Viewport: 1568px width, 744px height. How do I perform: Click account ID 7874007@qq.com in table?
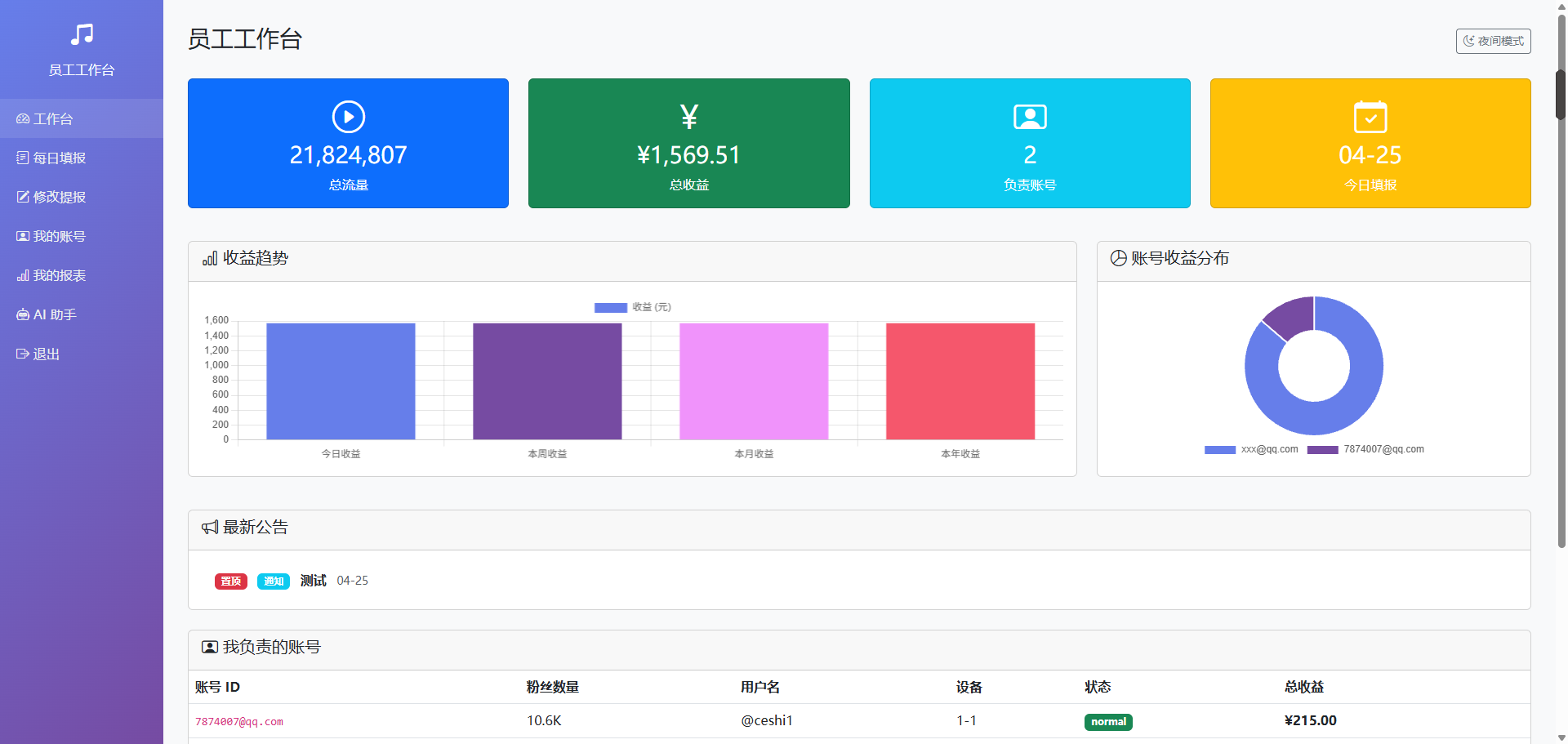click(239, 722)
